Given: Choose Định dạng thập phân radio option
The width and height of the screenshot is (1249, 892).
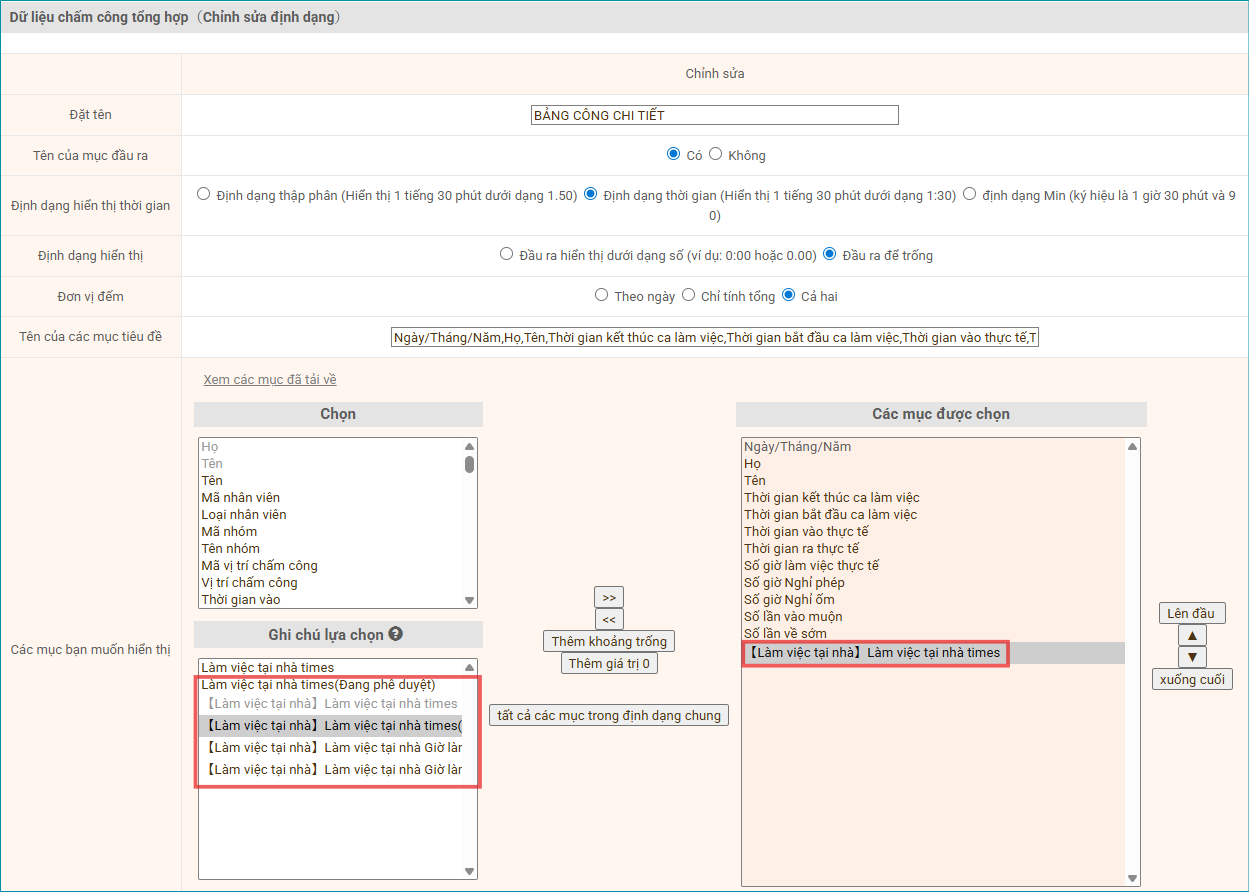Looking at the screenshot, I should pos(204,195).
